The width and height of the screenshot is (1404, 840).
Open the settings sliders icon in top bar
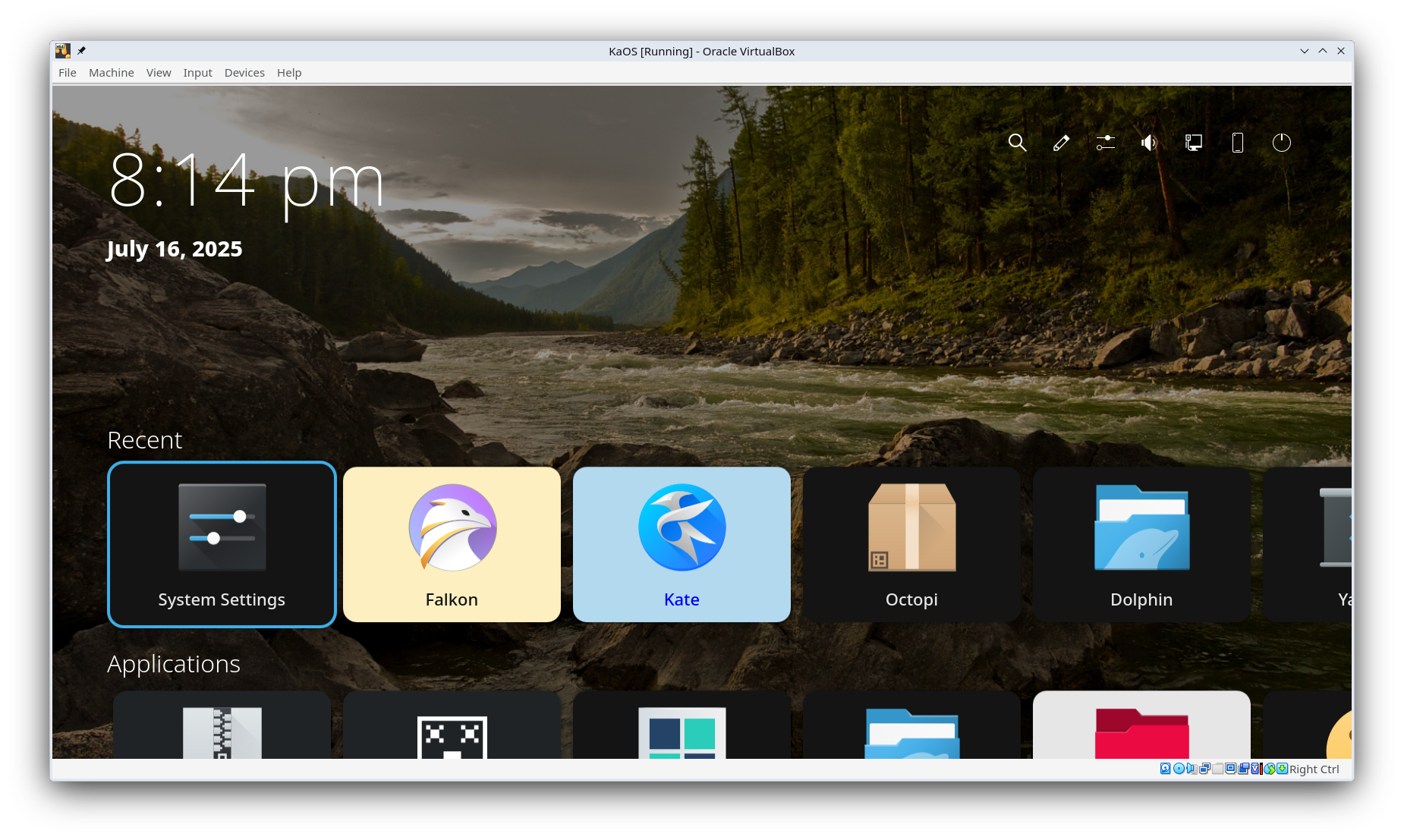pos(1105,143)
